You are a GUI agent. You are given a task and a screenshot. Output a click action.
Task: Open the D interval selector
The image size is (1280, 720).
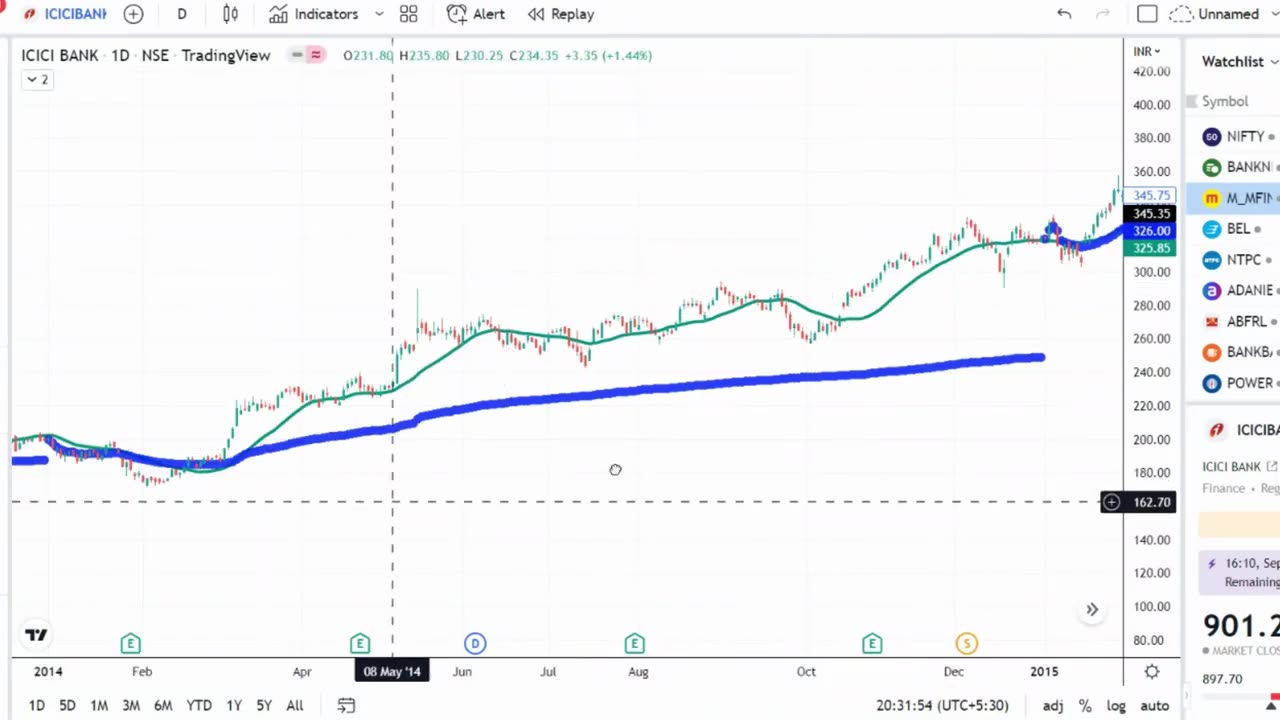point(181,14)
